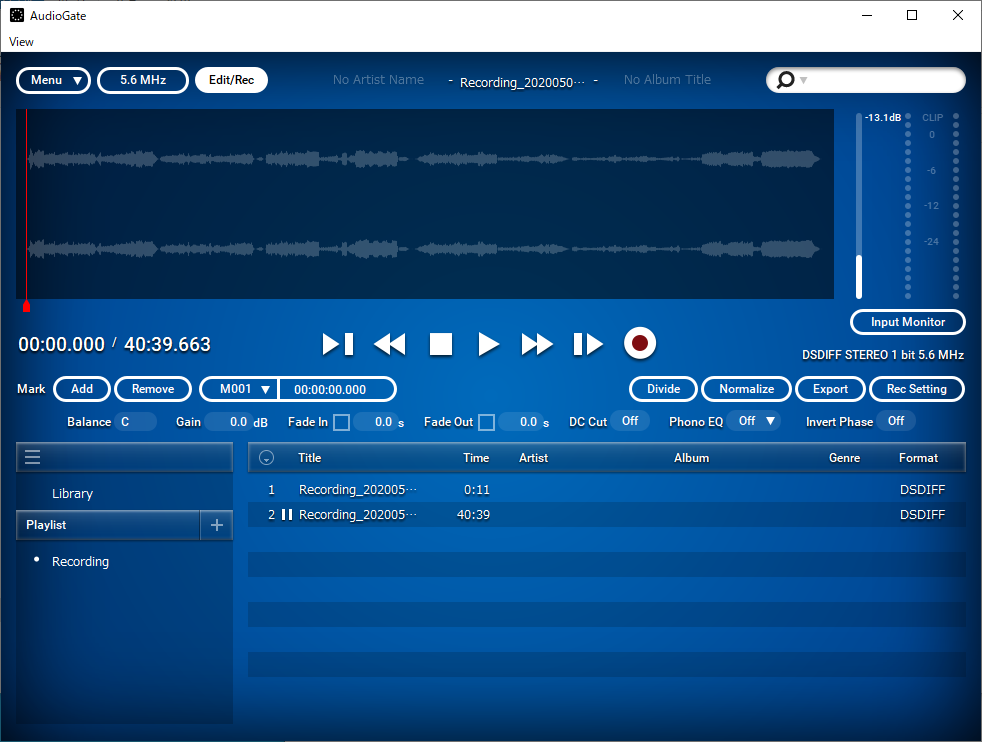The width and height of the screenshot is (982, 742).
Task: Click the marker time field 00:00:00.000
Action: point(336,389)
